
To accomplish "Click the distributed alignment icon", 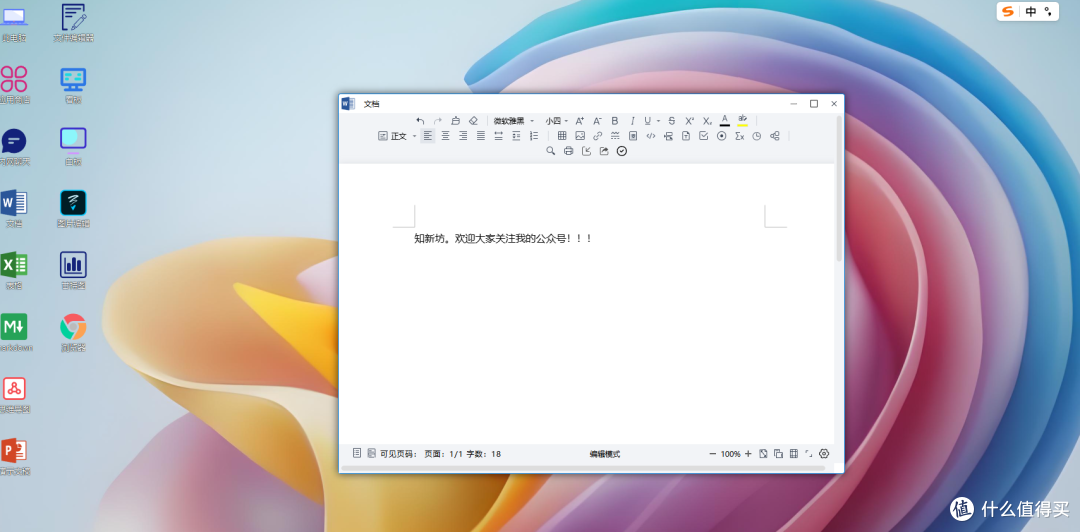I will 499,136.
